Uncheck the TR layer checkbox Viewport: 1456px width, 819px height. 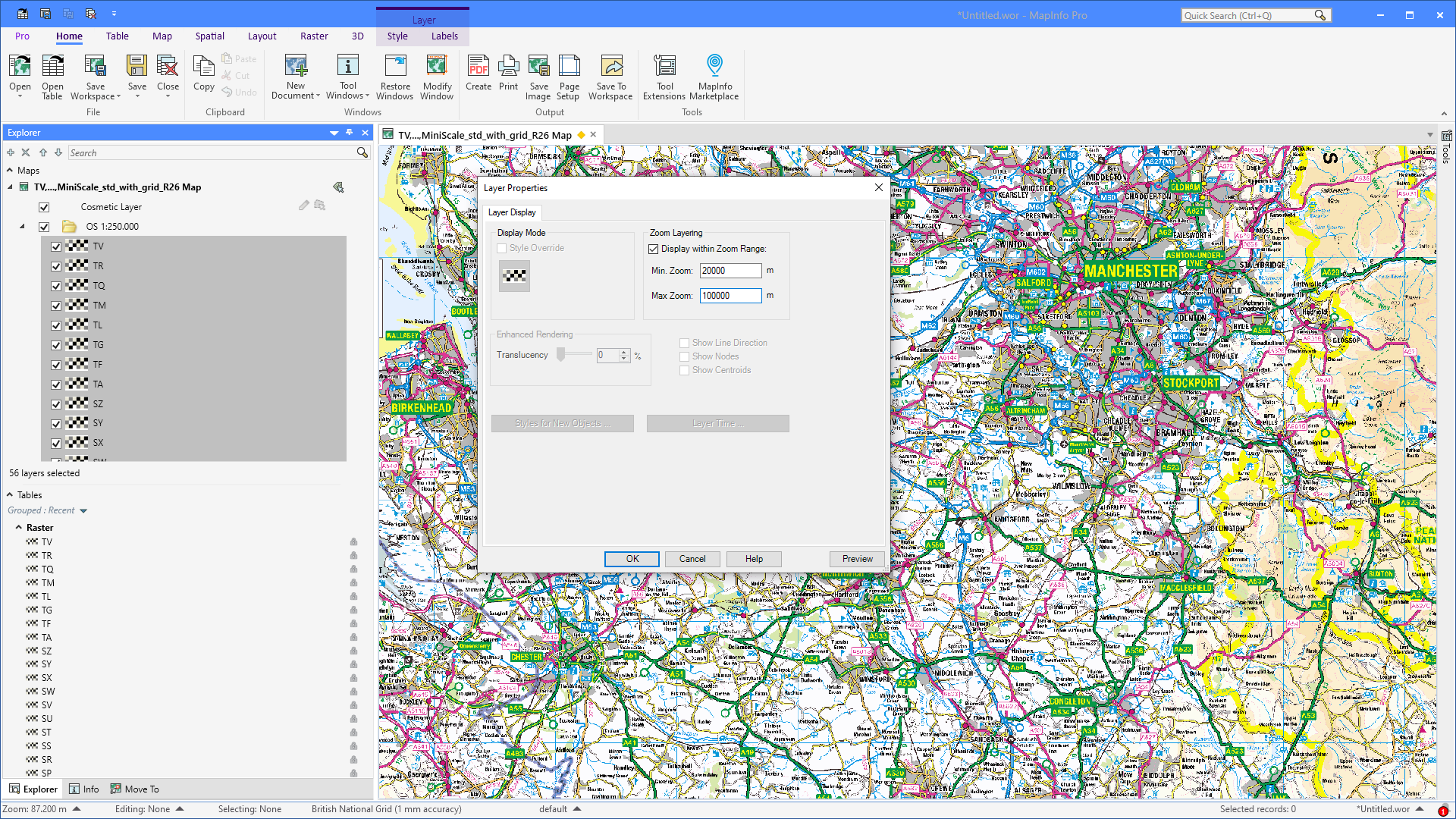pos(56,266)
